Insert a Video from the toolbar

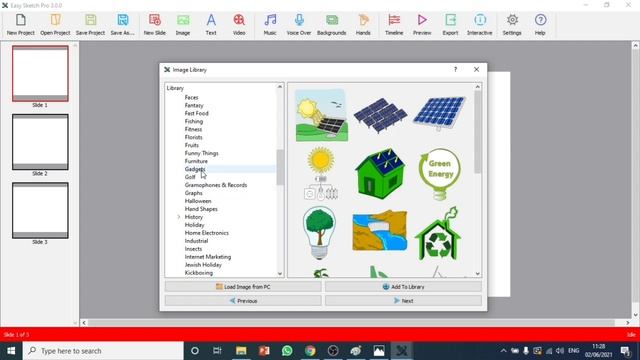[239, 24]
